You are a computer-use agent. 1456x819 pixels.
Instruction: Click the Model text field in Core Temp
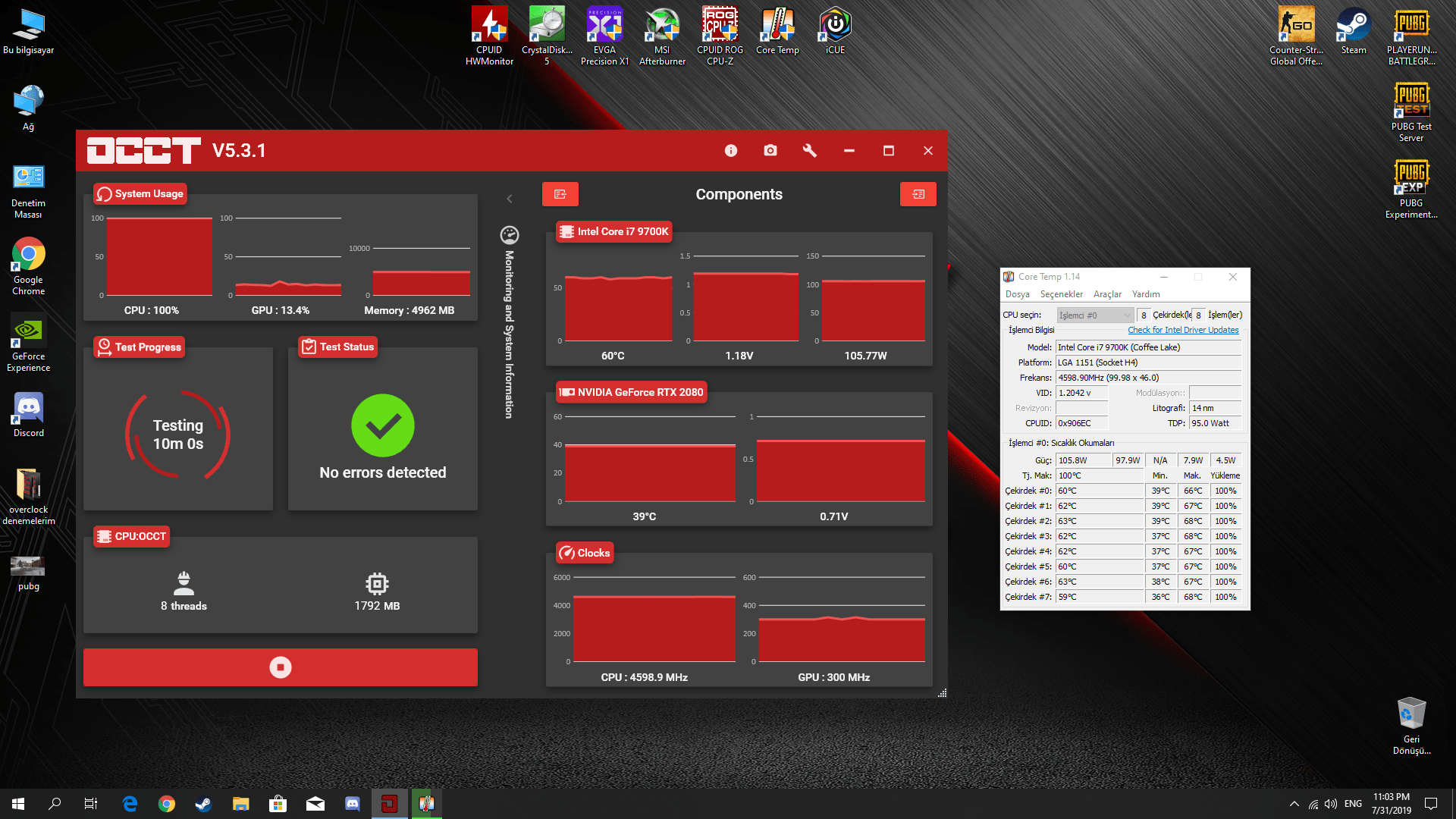pyautogui.click(x=1147, y=347)
